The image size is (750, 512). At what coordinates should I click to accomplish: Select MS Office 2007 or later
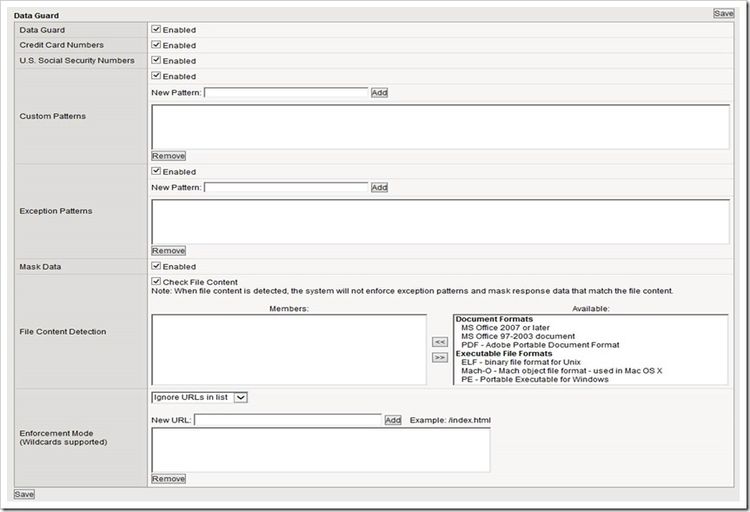505,327
